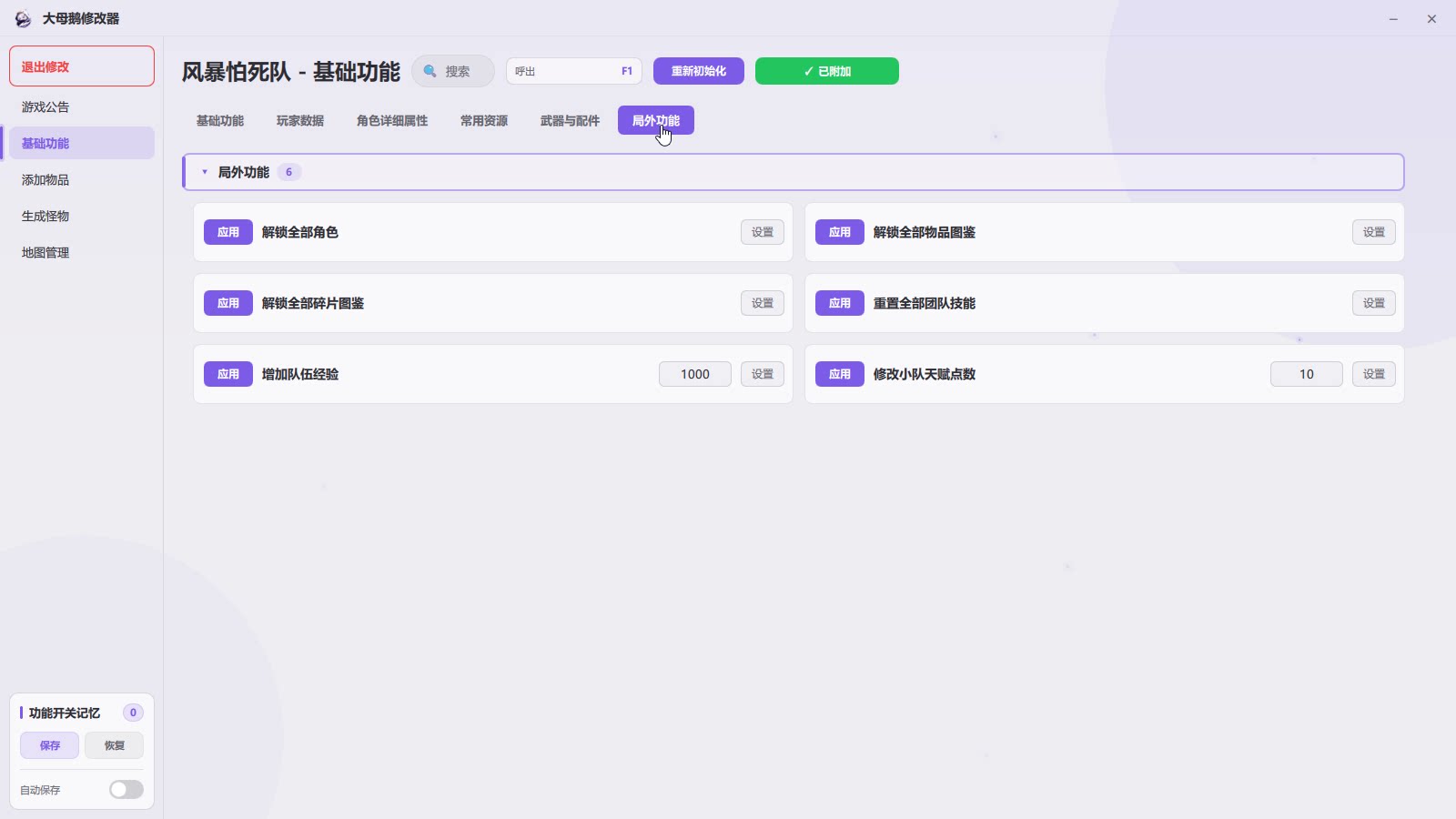Open 设置 for 解锁全部角色
This screenshot has height=819, width=1456.
pyautogui.click(x=763, y=232)
